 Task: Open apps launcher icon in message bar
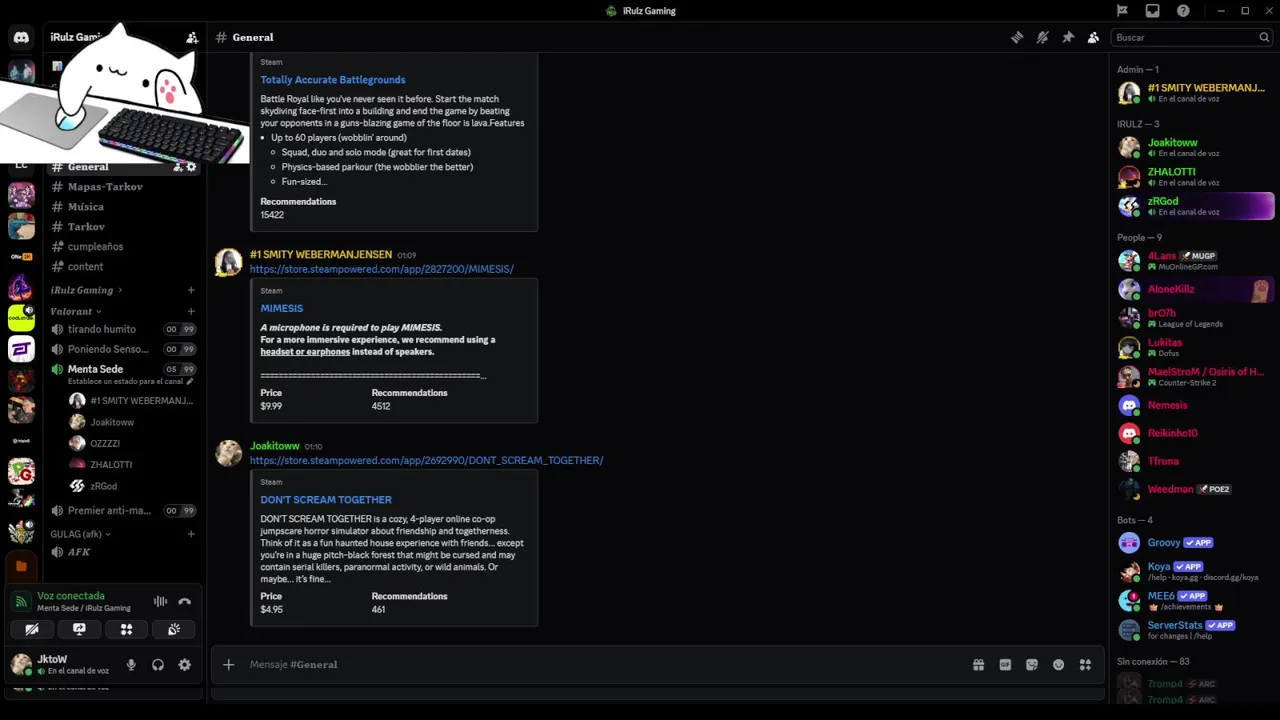coord(1085,664)
